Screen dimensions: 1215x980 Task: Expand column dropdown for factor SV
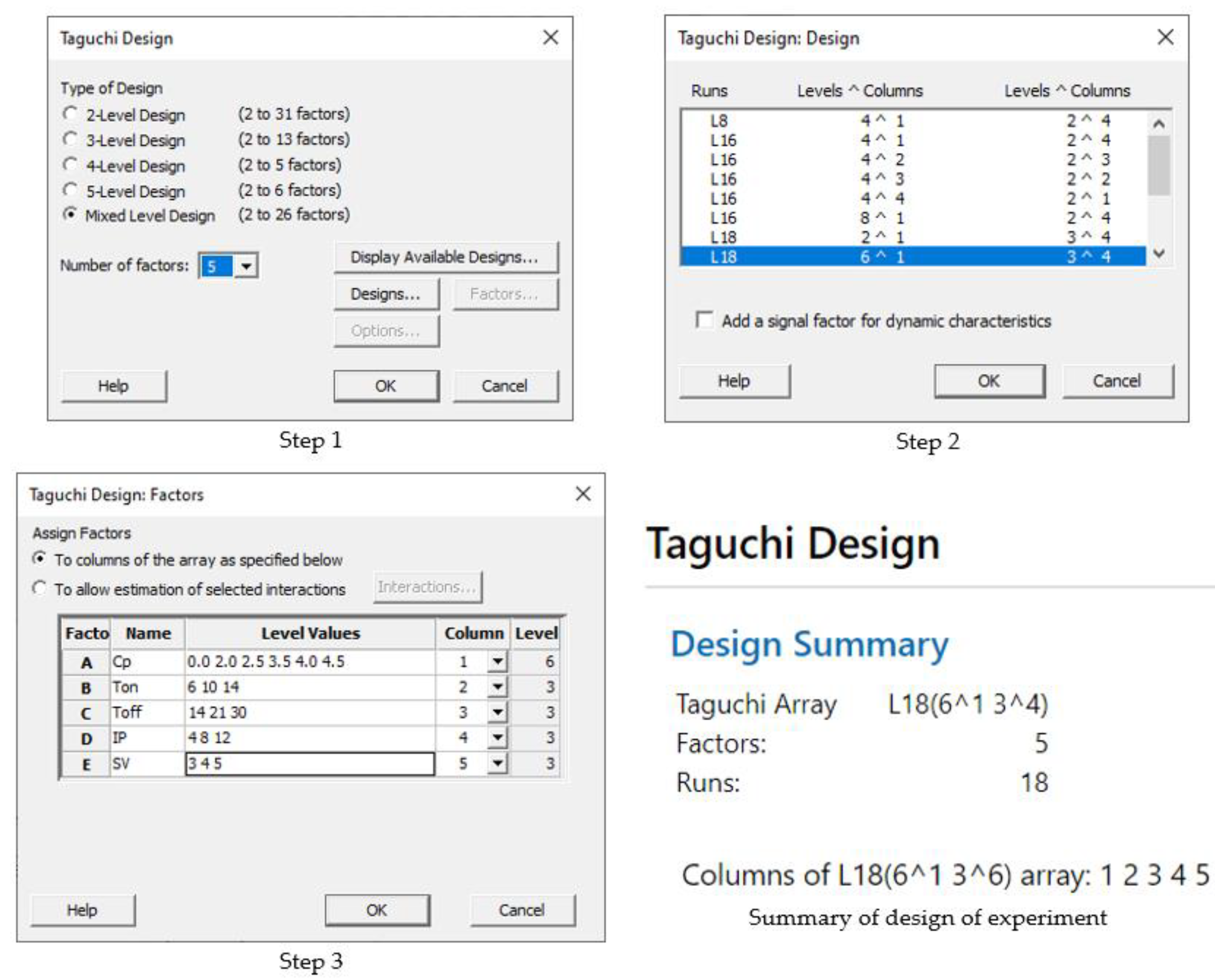point(497,763)
